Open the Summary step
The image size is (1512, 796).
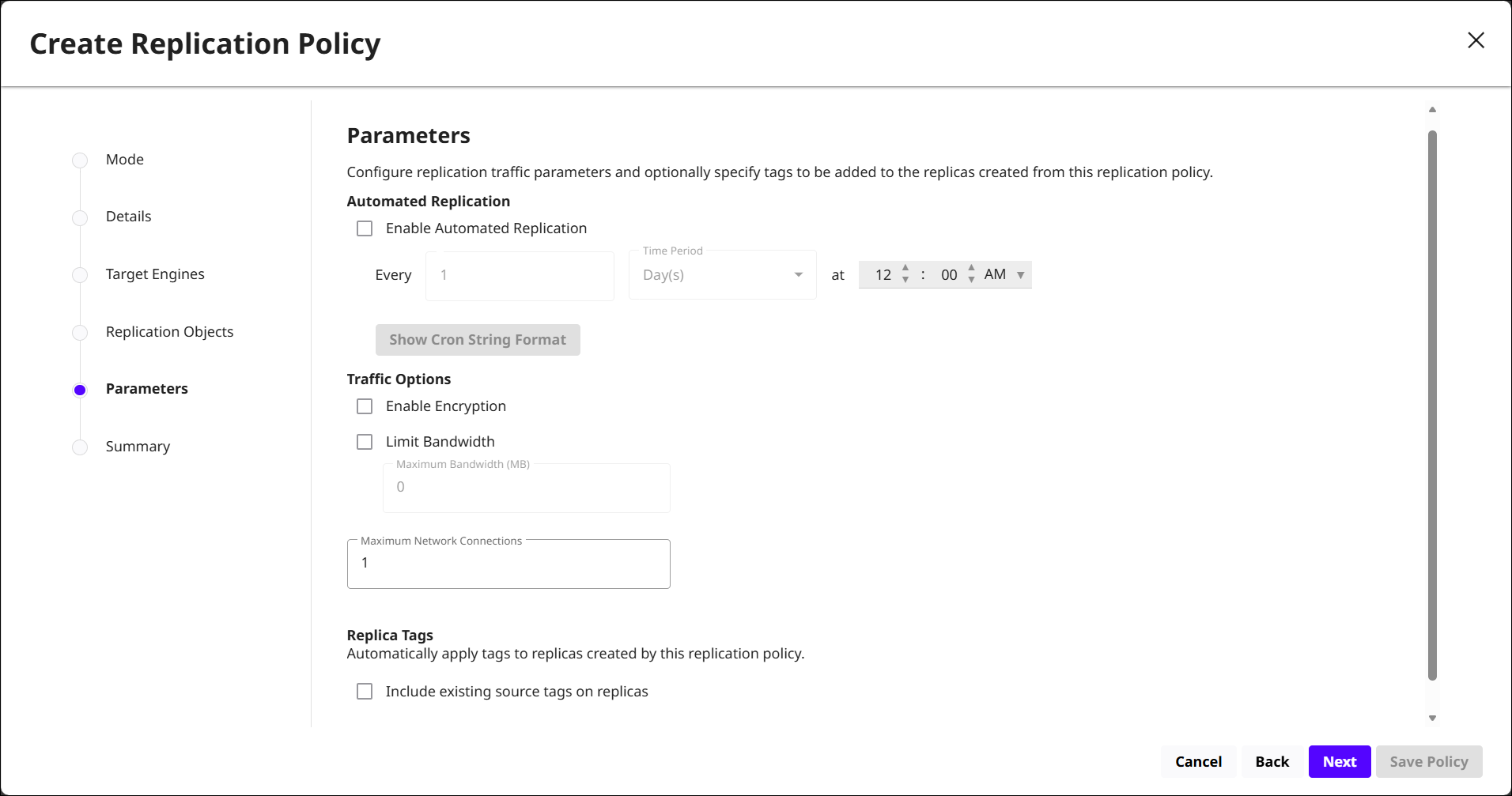click(138, 447)
